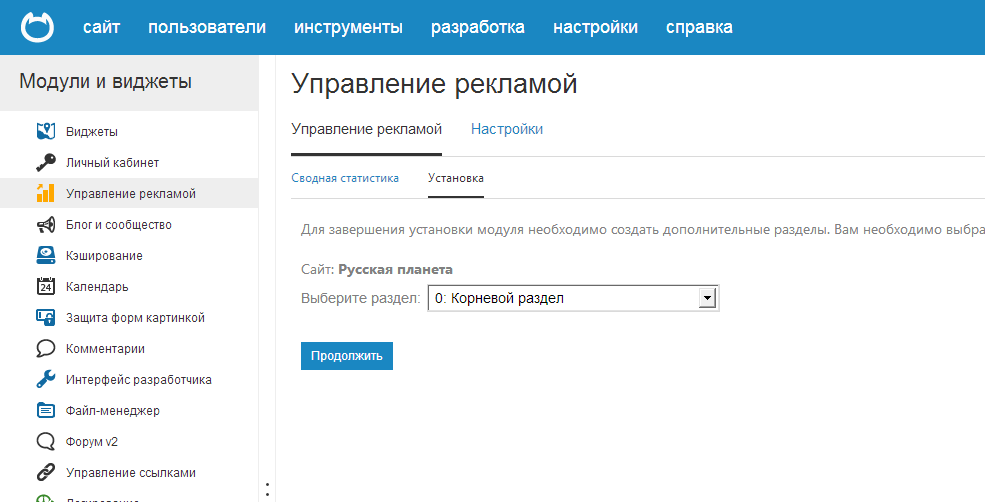The width and height of the screenshot is (985, 502).
Task: Click the Кэширование disk icon
Action: [45, 255]
